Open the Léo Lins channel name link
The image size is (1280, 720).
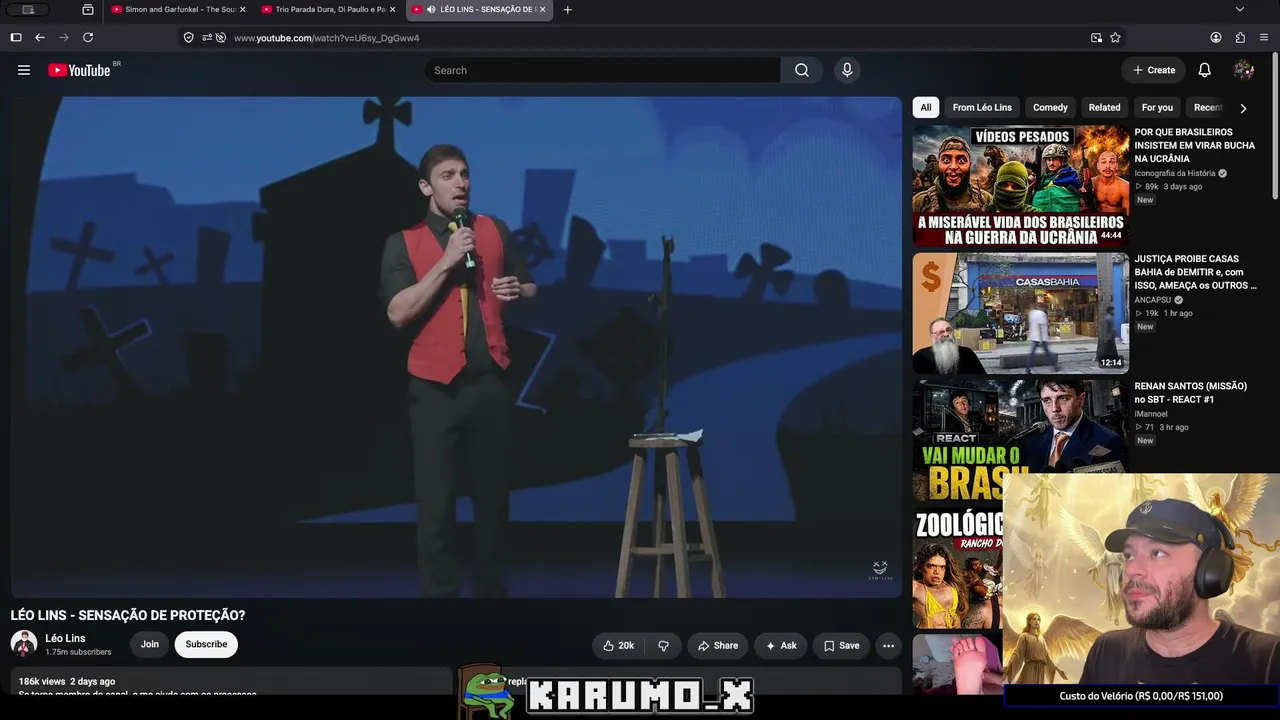pos(65,638)
